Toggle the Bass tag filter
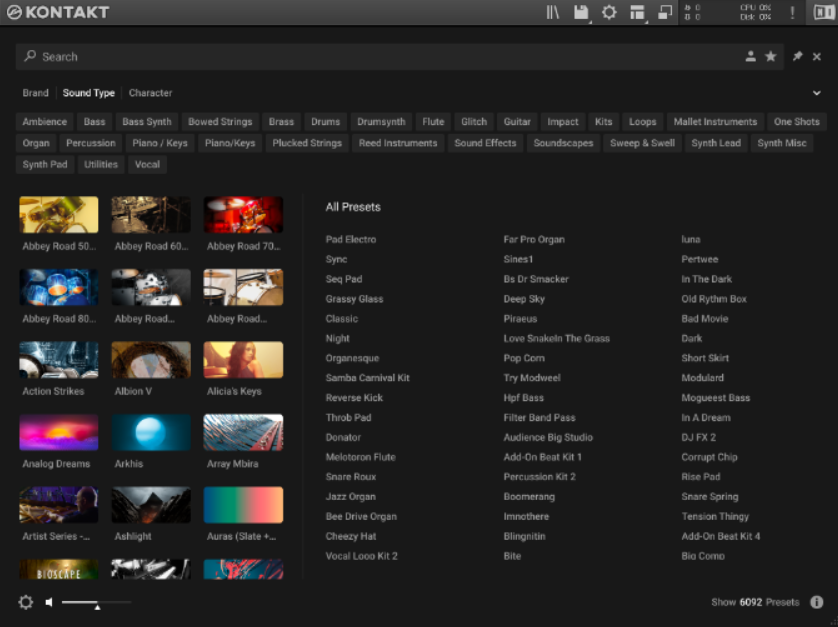 pyautogui.click(x=94, y=122)
